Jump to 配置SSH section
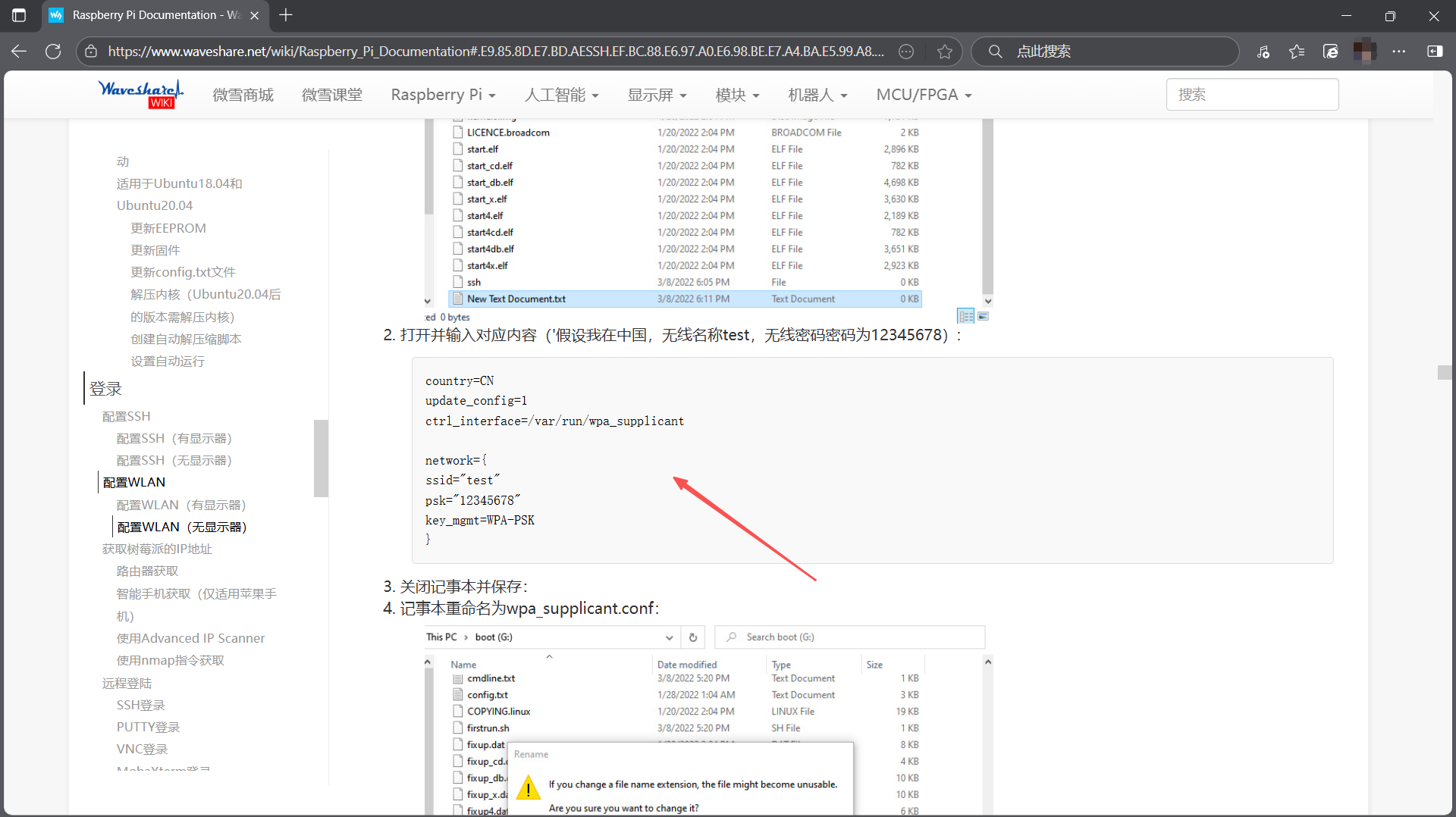 127,416
